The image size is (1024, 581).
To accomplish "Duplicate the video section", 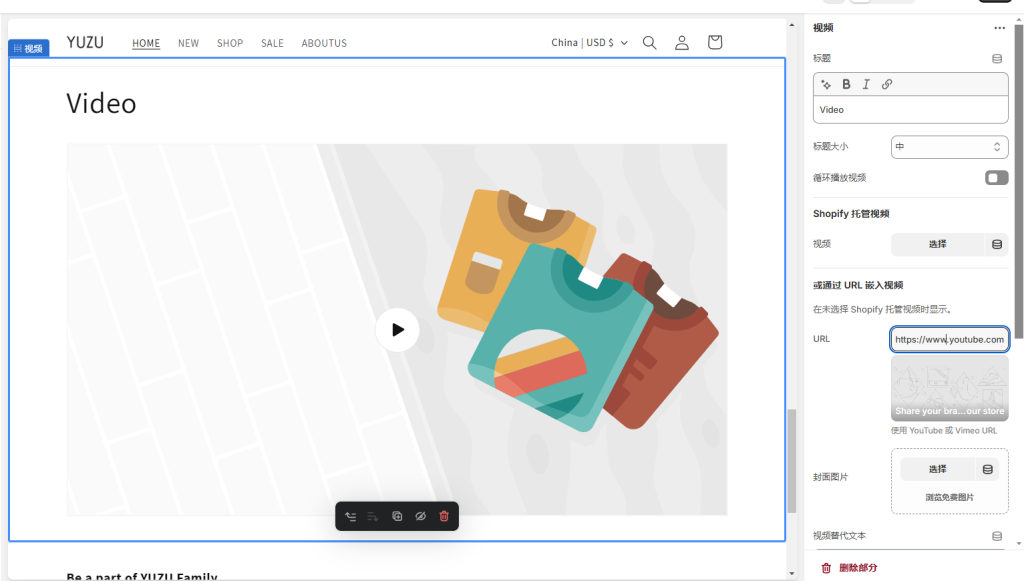I will (397, 516).
